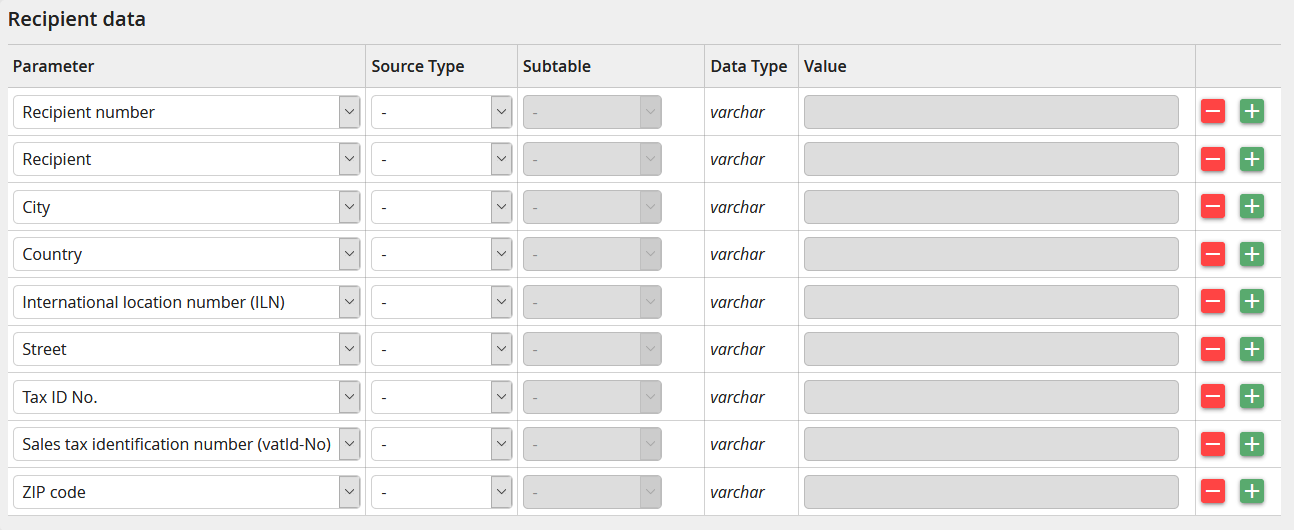The image size is (1294, 530).
Task: Open the Street parameter dropdown
Action: (x=186, y=349)
